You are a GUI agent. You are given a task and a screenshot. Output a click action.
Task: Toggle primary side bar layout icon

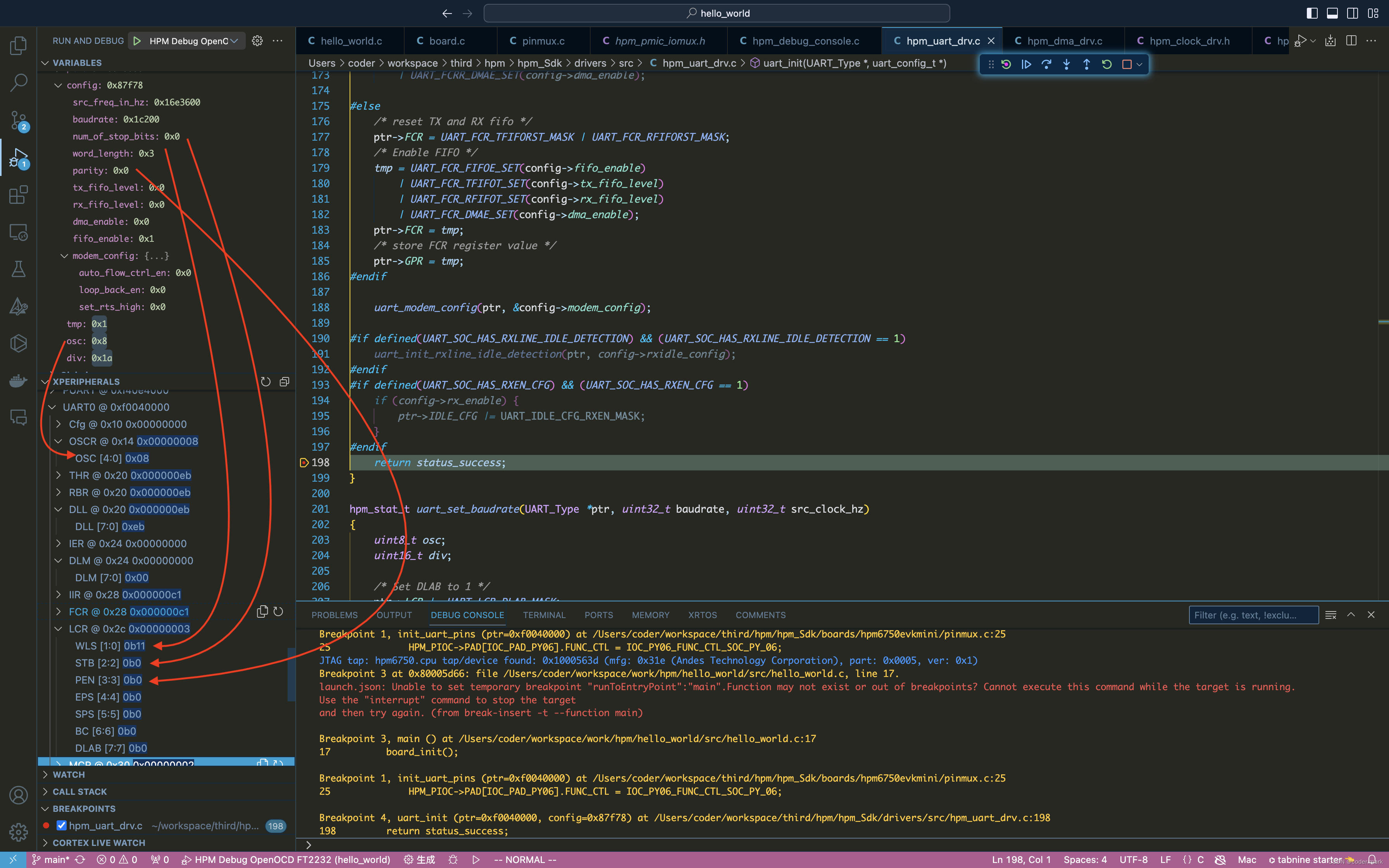point(1312,13)
